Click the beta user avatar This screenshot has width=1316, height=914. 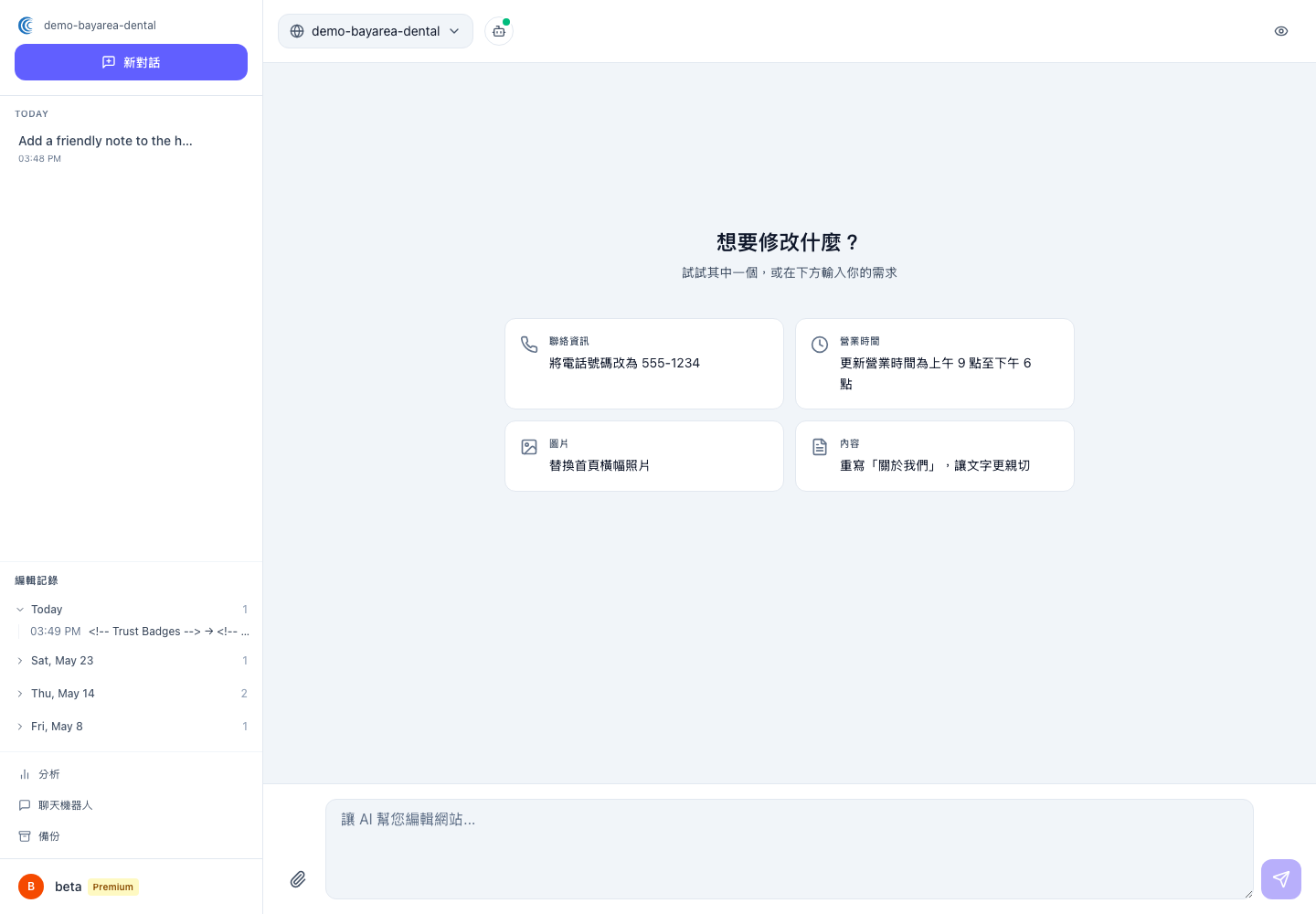pos(31,887)
